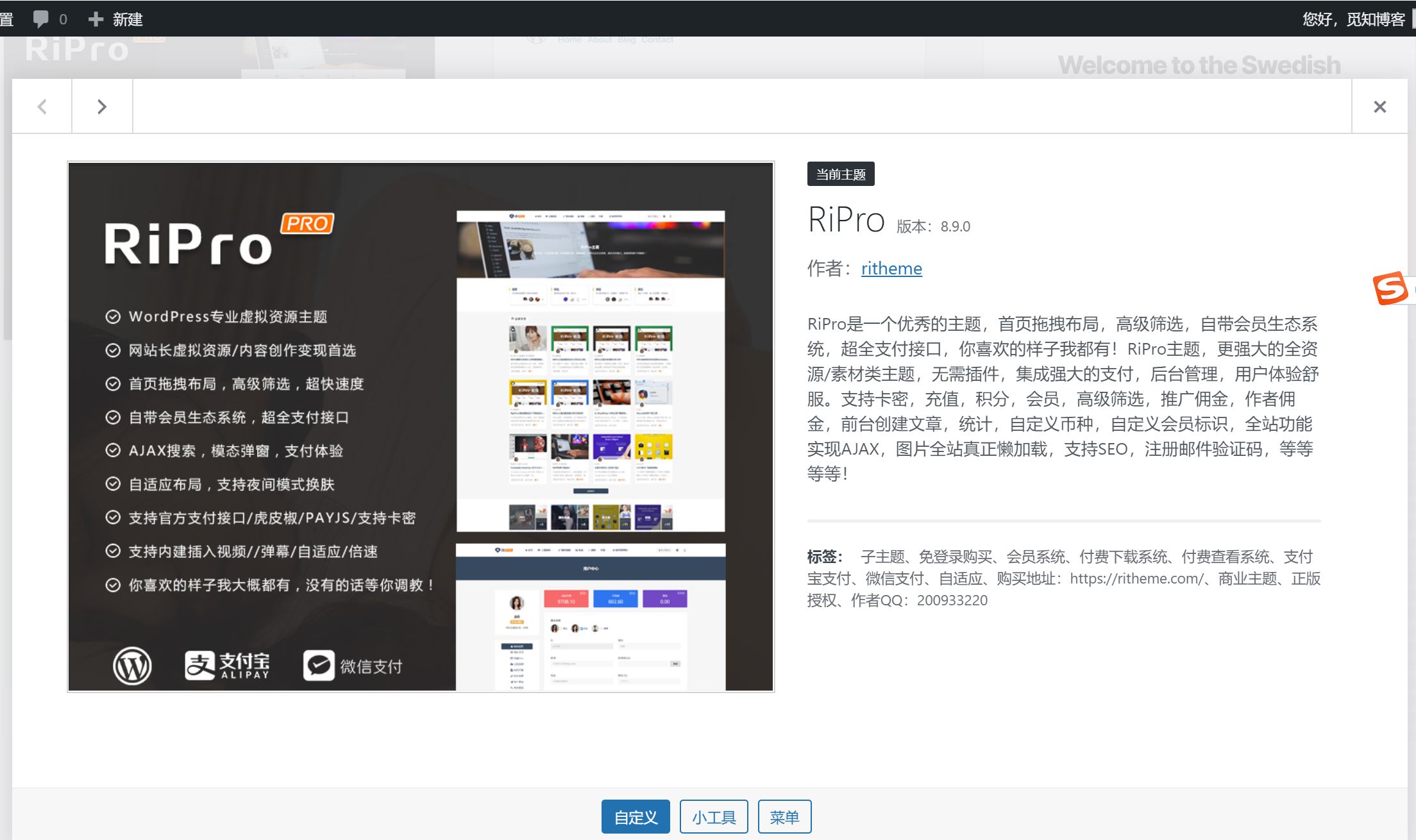This screenshot has width=1416, height=840.
Task: Click the 微信支付 logo in screenshot
Action: click(353, 666)
